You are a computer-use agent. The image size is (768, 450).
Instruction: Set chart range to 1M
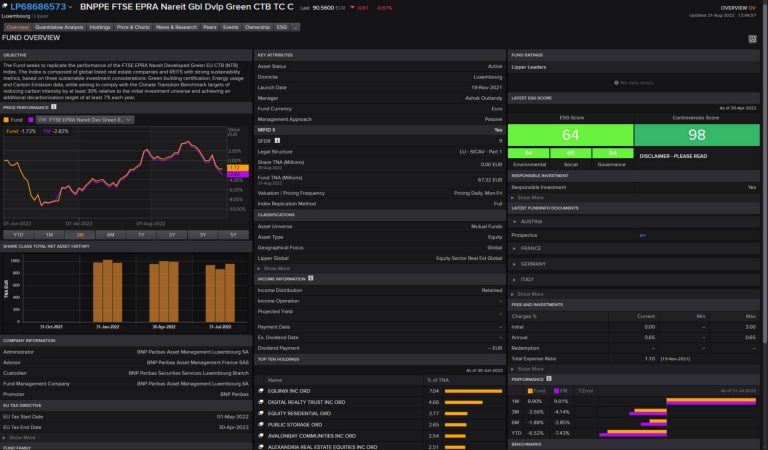(x=49, y=235)
